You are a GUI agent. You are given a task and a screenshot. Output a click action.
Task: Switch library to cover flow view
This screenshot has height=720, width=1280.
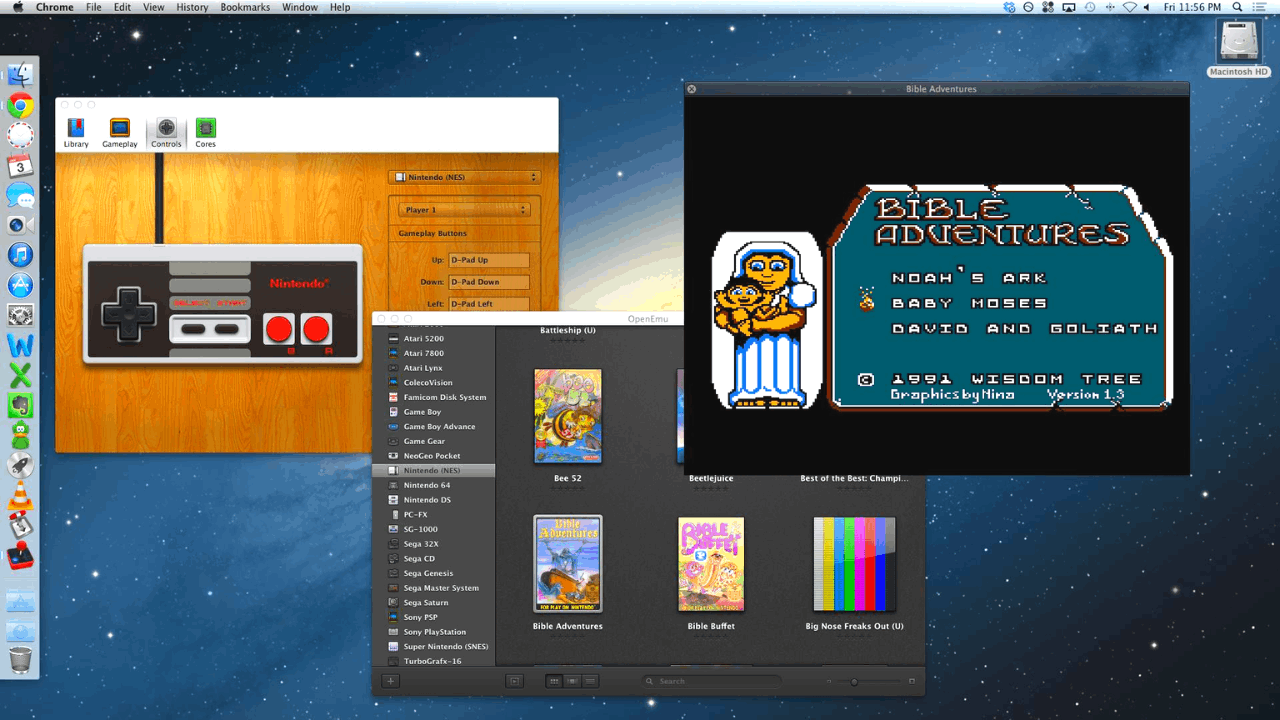572,681
